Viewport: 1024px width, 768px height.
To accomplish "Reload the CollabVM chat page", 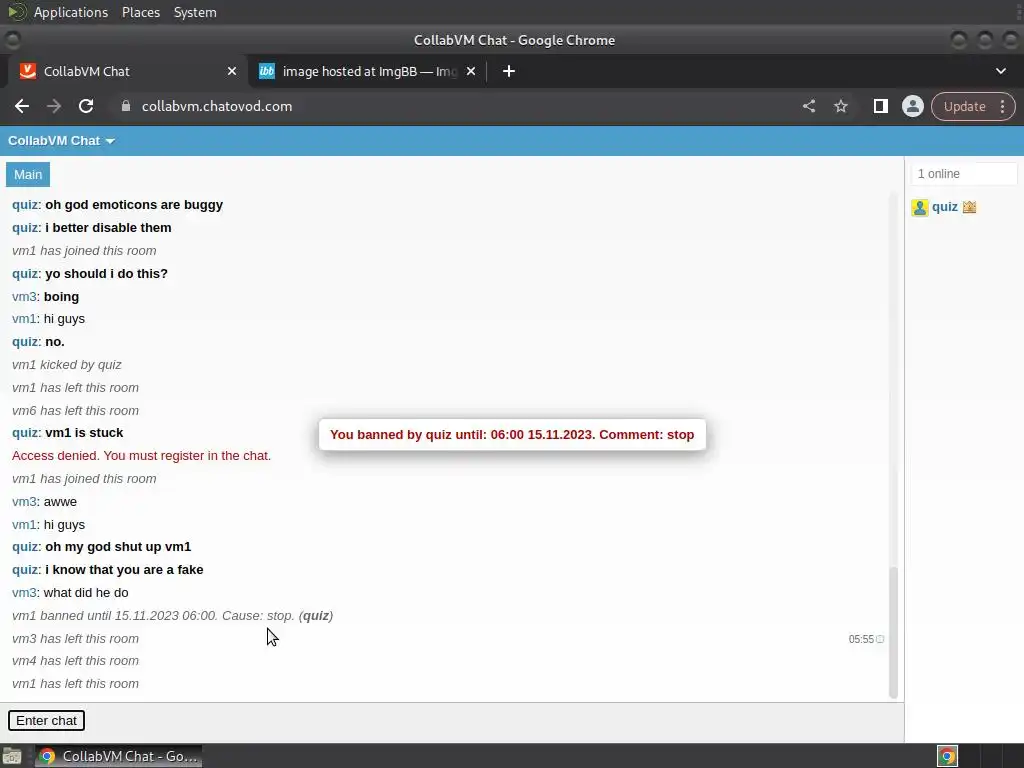I will click(x=86, y=106).
